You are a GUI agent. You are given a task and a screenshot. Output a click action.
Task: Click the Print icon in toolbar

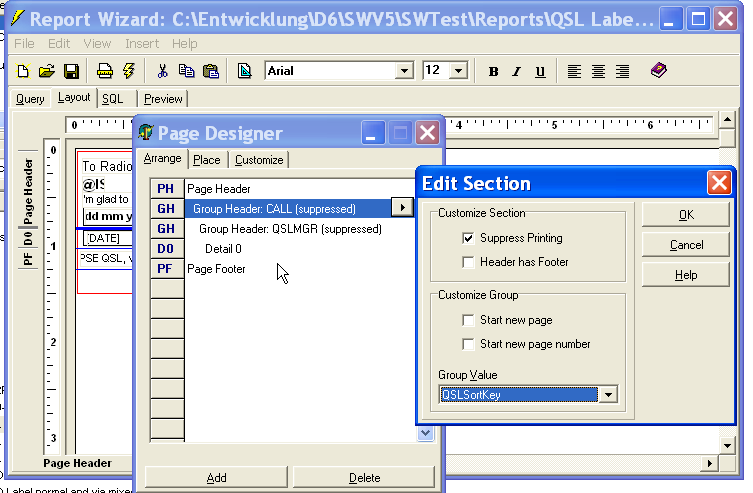tap(105, 71)
